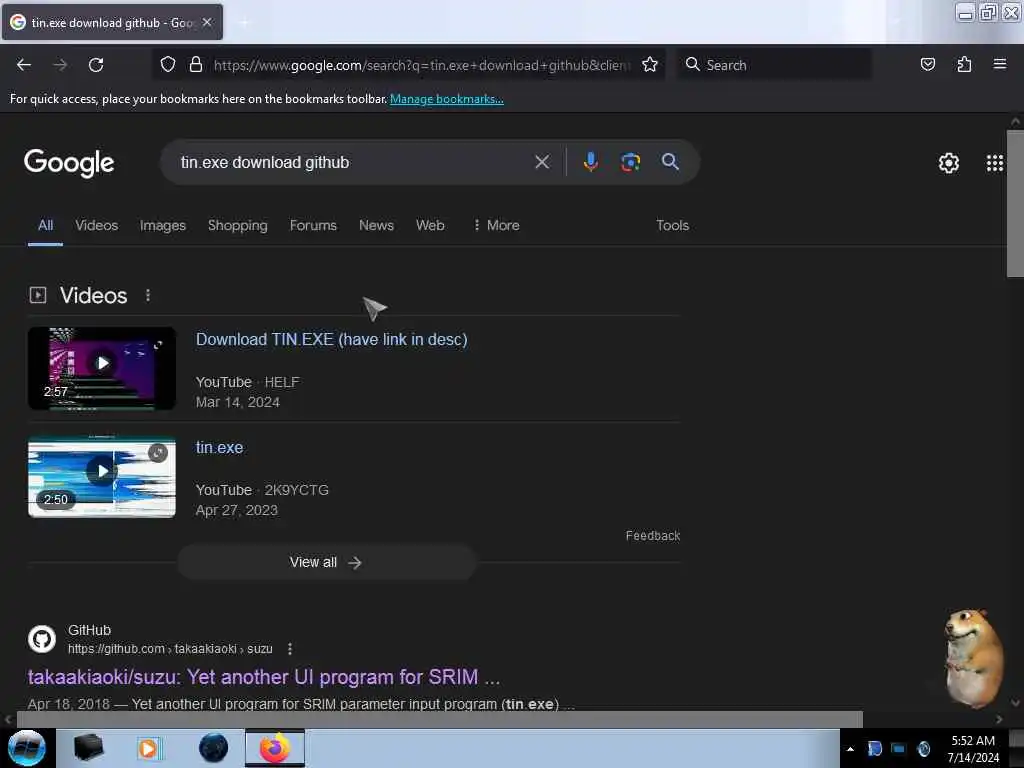Click the horizontal scrollbar thumb
This screenshot has height=768, width=1024.
click(x=440, y=719)
